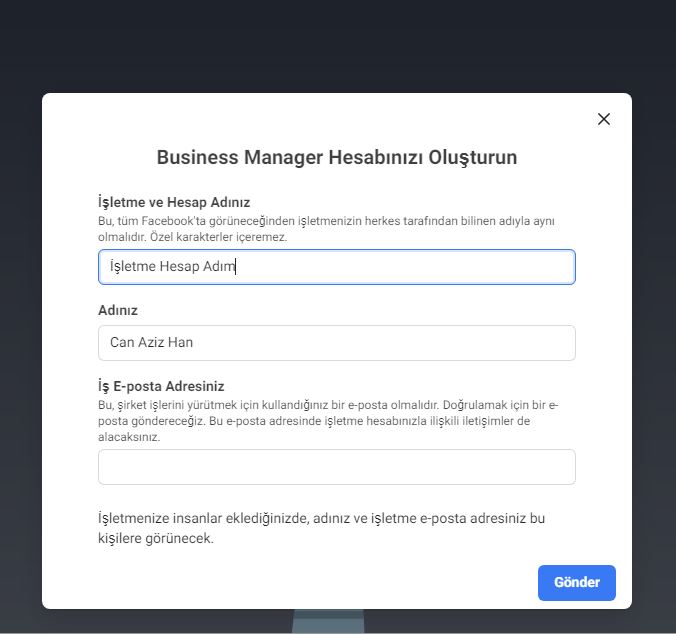676x634 pixels.
Task: Click the heading Business Manager Hesabınızı Oluşturun
Action: (x=337, y=157)
